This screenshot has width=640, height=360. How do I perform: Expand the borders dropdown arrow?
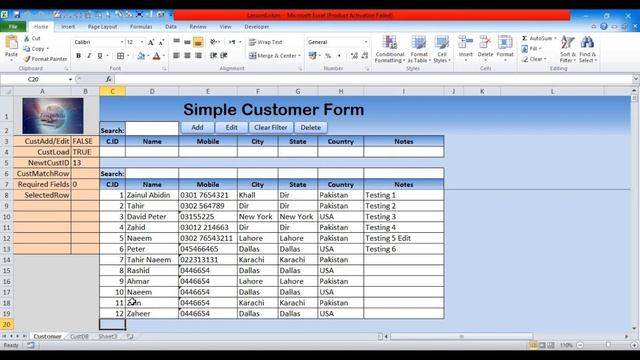128,56
